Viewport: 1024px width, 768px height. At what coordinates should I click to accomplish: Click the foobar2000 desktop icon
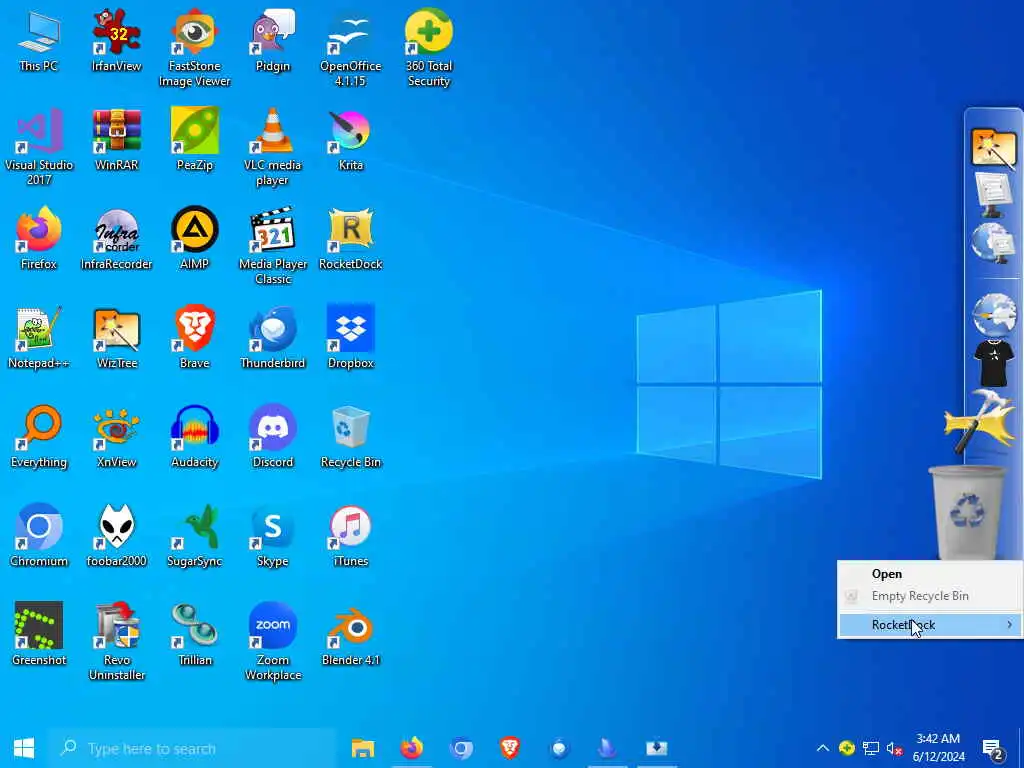[116, 536]
